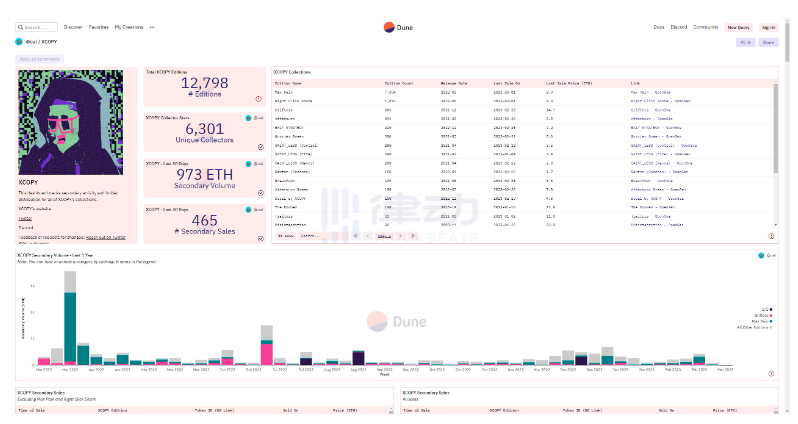Open the Max Pain OpenSea link
This screenshot has width=798, height=424.
[650, 92]
